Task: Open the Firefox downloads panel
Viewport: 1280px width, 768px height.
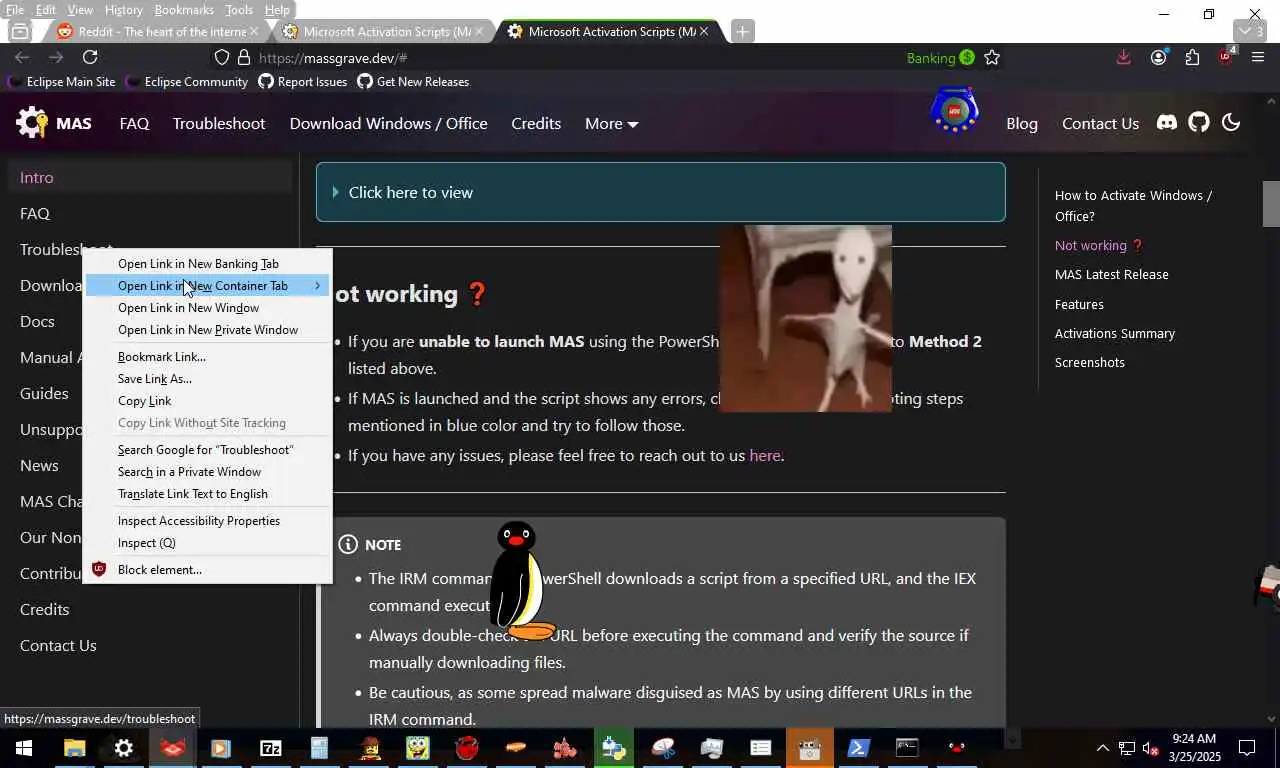Action: 1124,58
